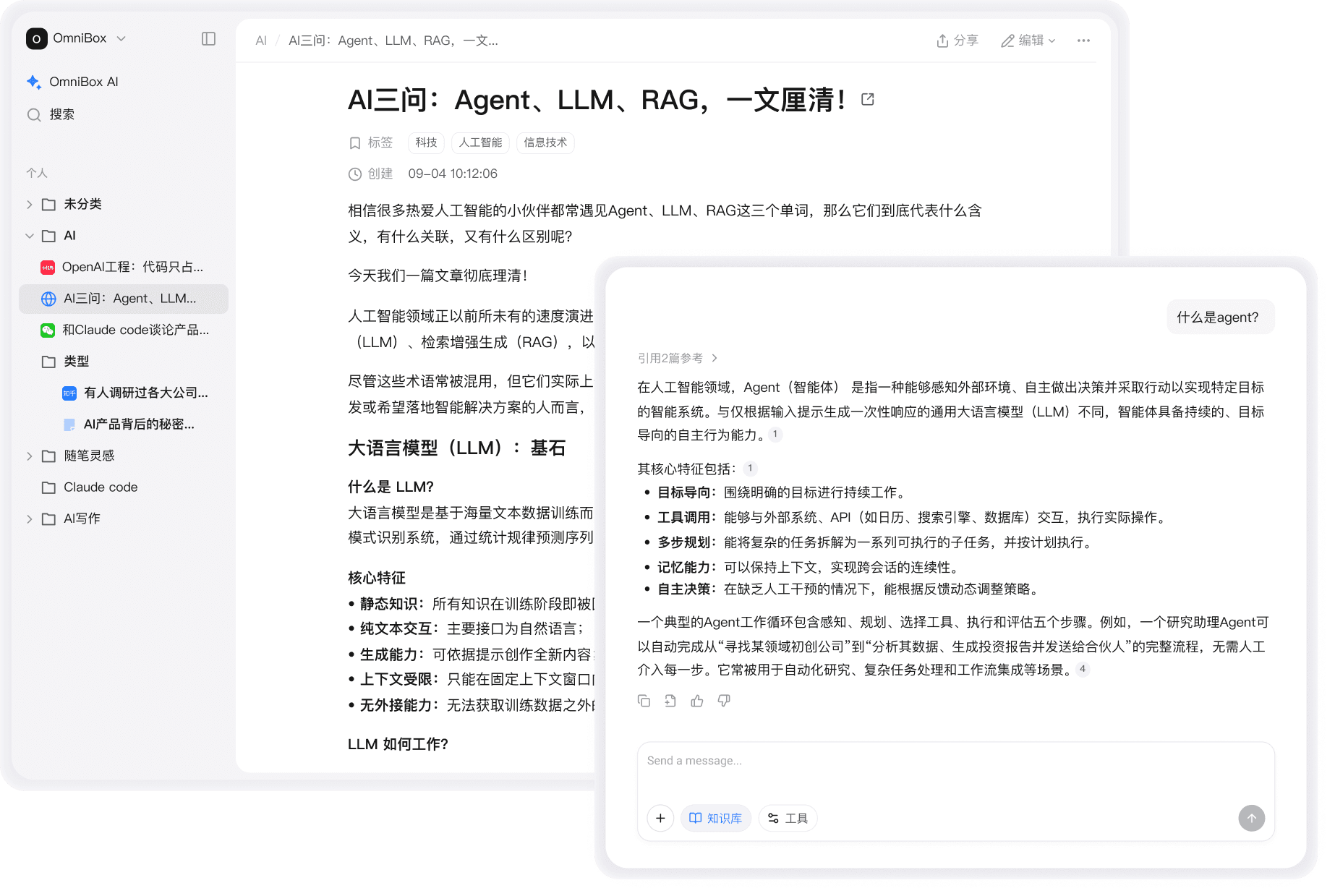Expand the AI写作 folder
This screenshot has height=896, width=1335.
pos(30,519)
